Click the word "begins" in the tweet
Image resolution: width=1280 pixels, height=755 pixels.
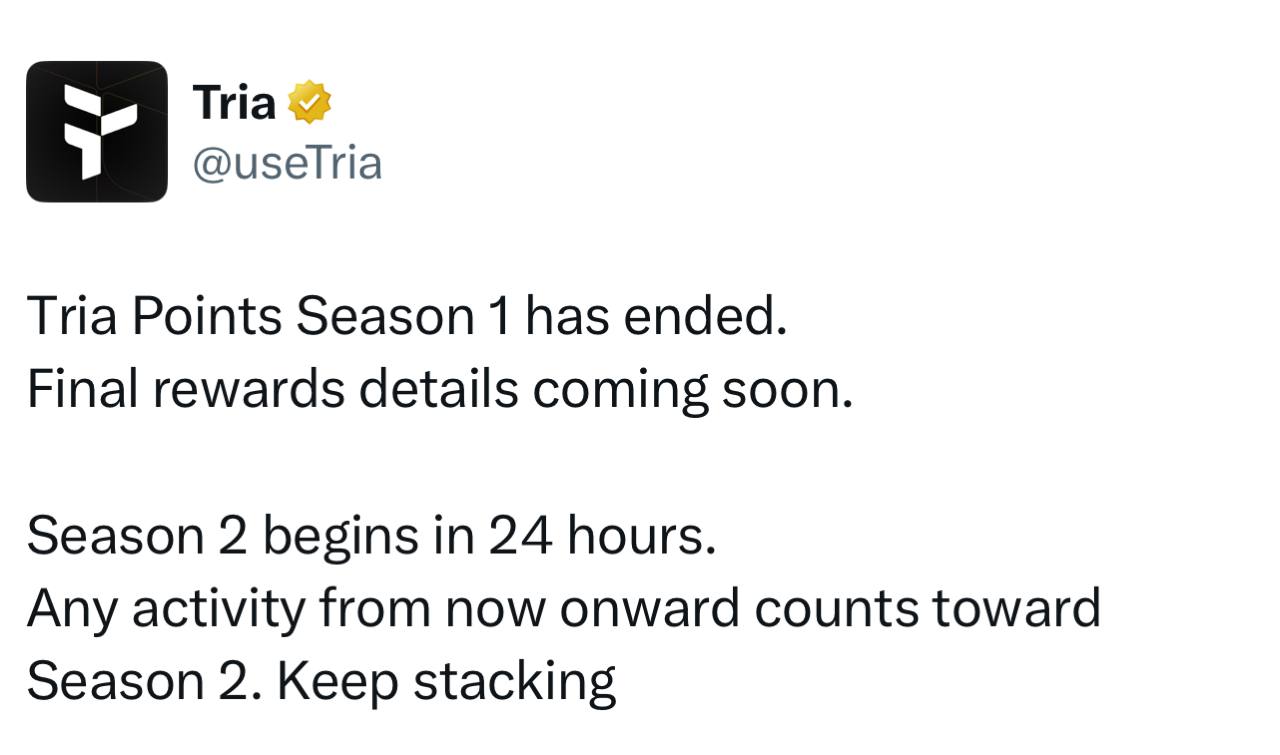(x=341, y=538)
